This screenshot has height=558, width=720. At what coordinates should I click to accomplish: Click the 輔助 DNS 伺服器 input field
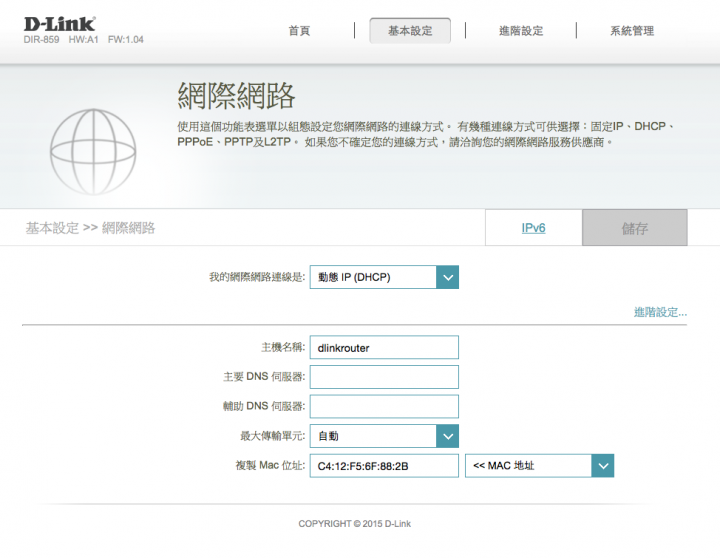384,406
